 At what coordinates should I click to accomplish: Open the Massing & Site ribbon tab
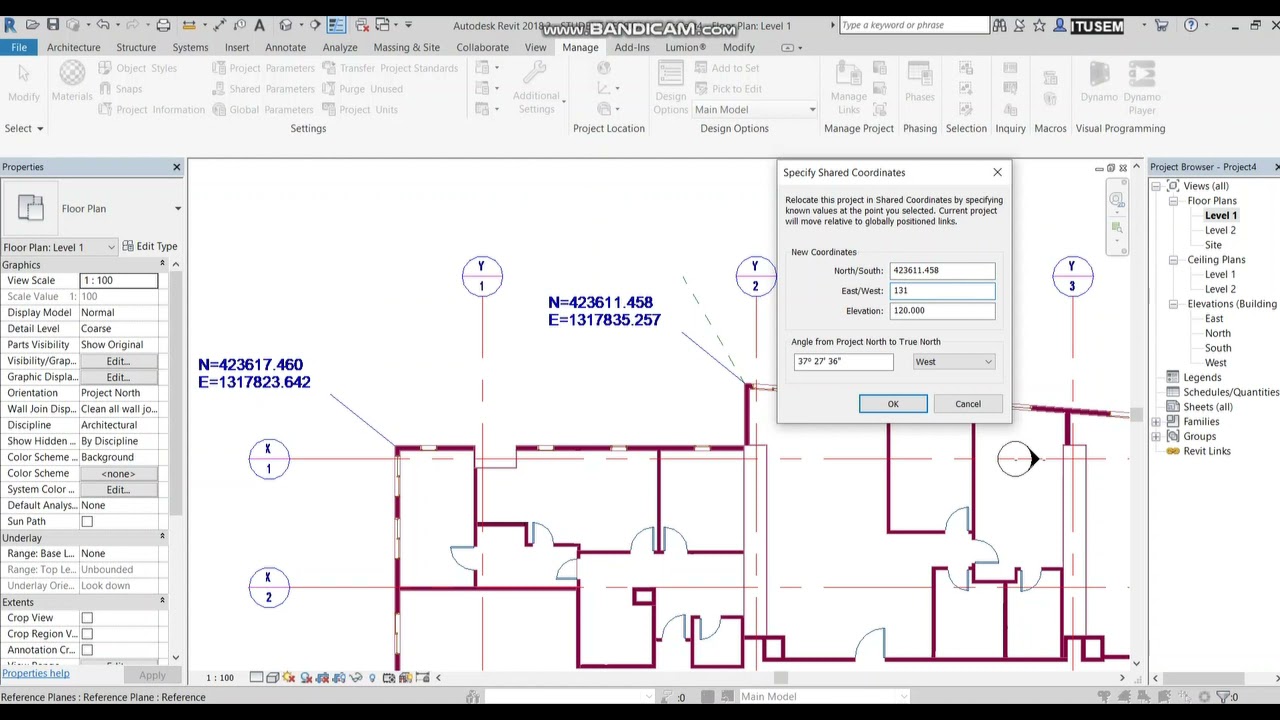click(x=406, y=47)
